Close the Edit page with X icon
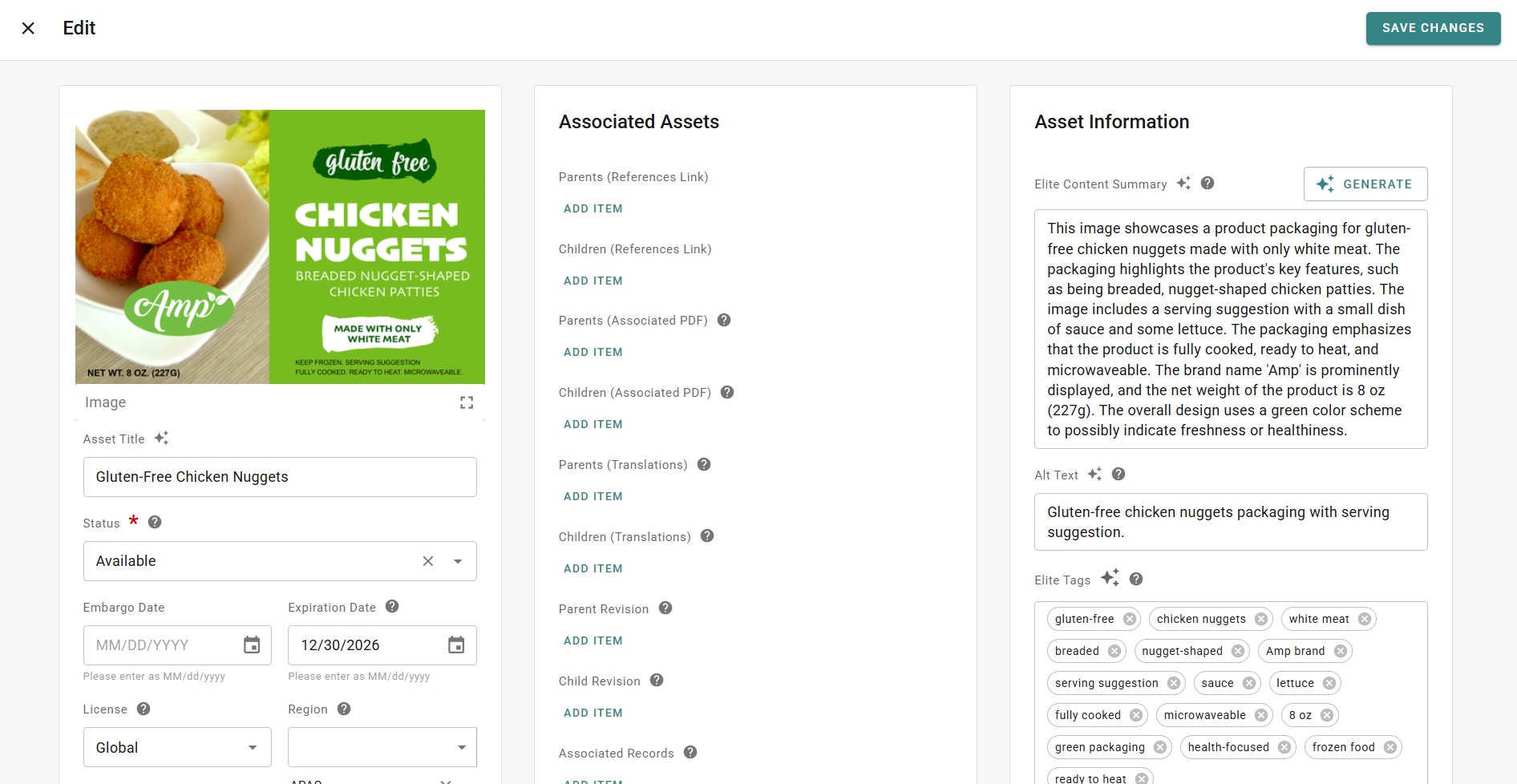The width and height of the screenshot is (1517, 784). [x=28, y=28]
